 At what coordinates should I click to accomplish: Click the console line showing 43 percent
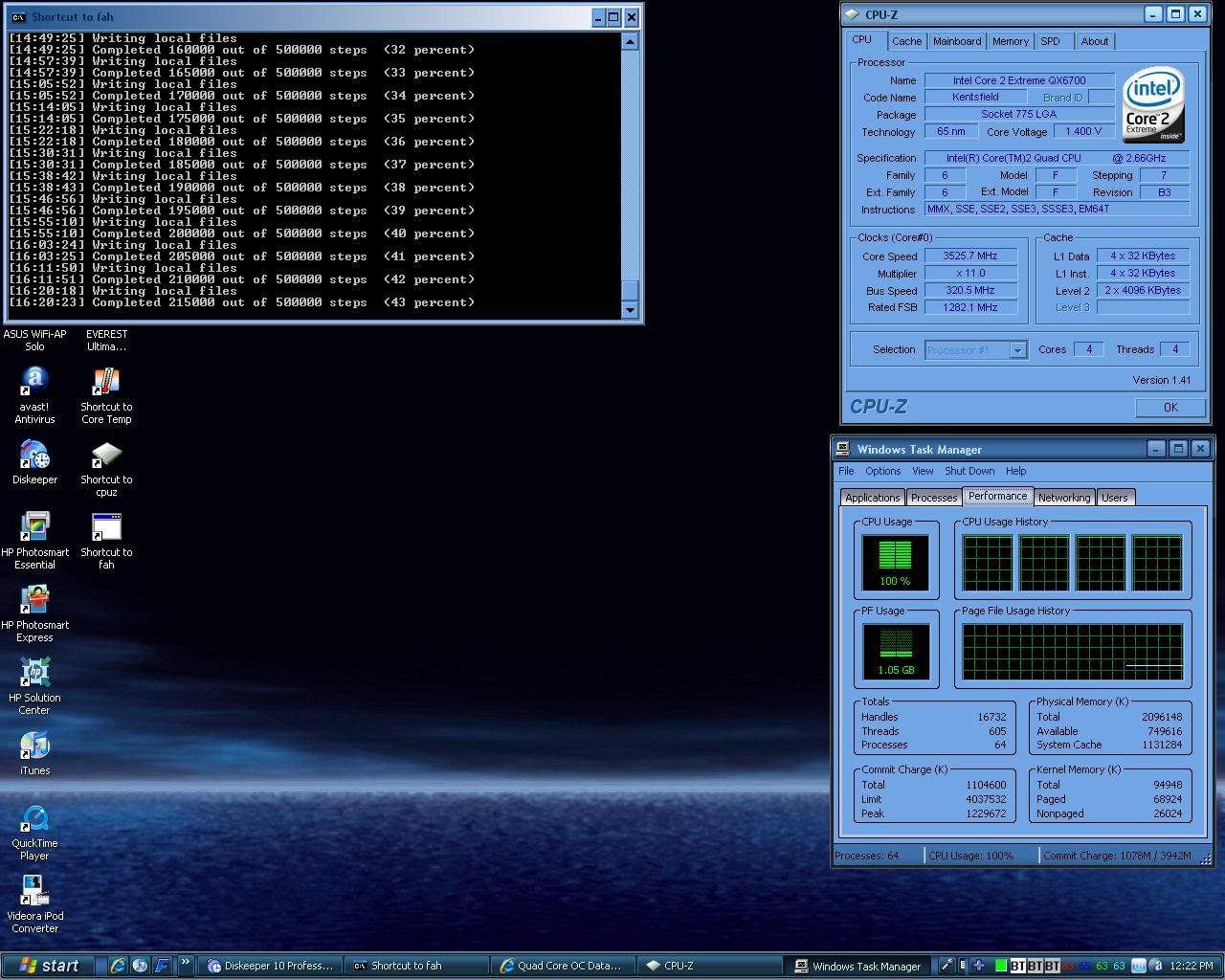pyautogui.click(x=242, y=302)
